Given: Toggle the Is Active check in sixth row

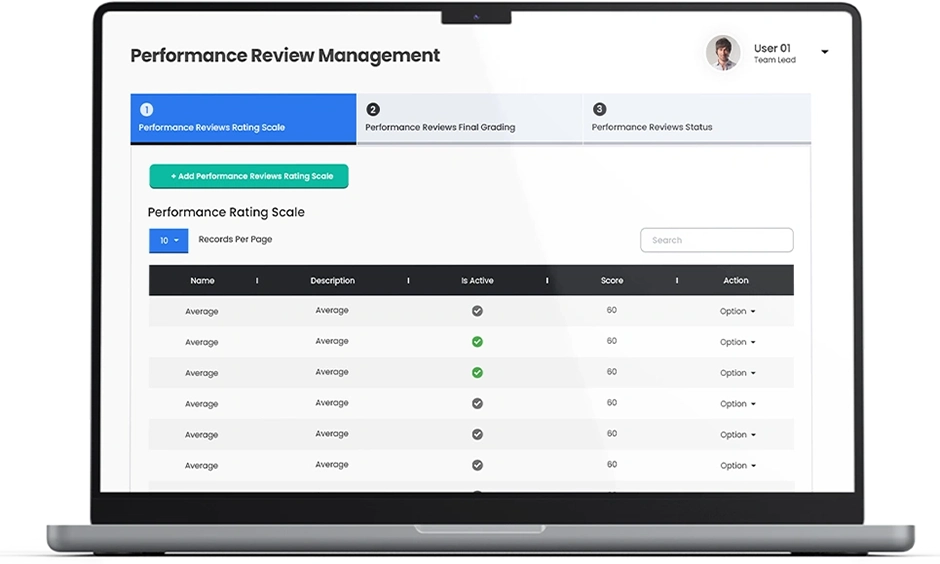Looking at the screenshot, I should (x=477, y=465).
